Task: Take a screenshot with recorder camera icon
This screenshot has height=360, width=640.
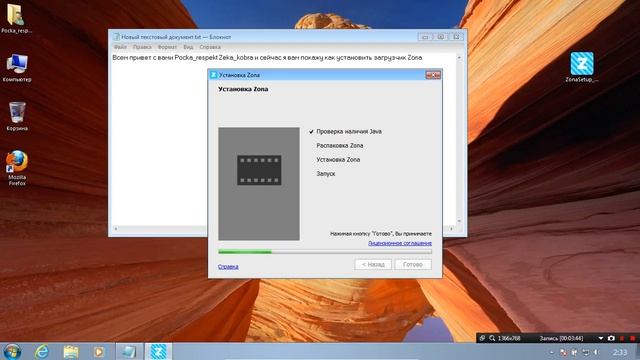Action: point(611,338)
